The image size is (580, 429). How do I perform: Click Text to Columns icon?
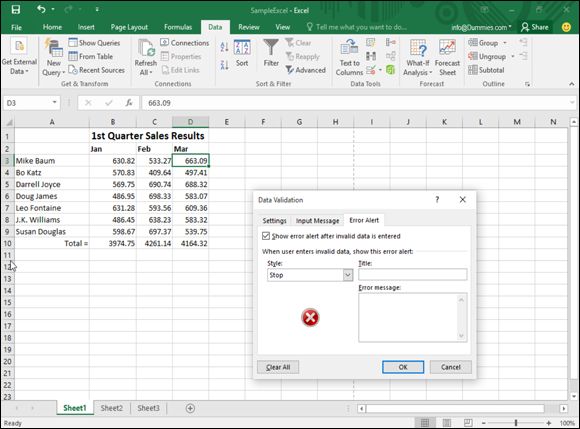(349, 47)
